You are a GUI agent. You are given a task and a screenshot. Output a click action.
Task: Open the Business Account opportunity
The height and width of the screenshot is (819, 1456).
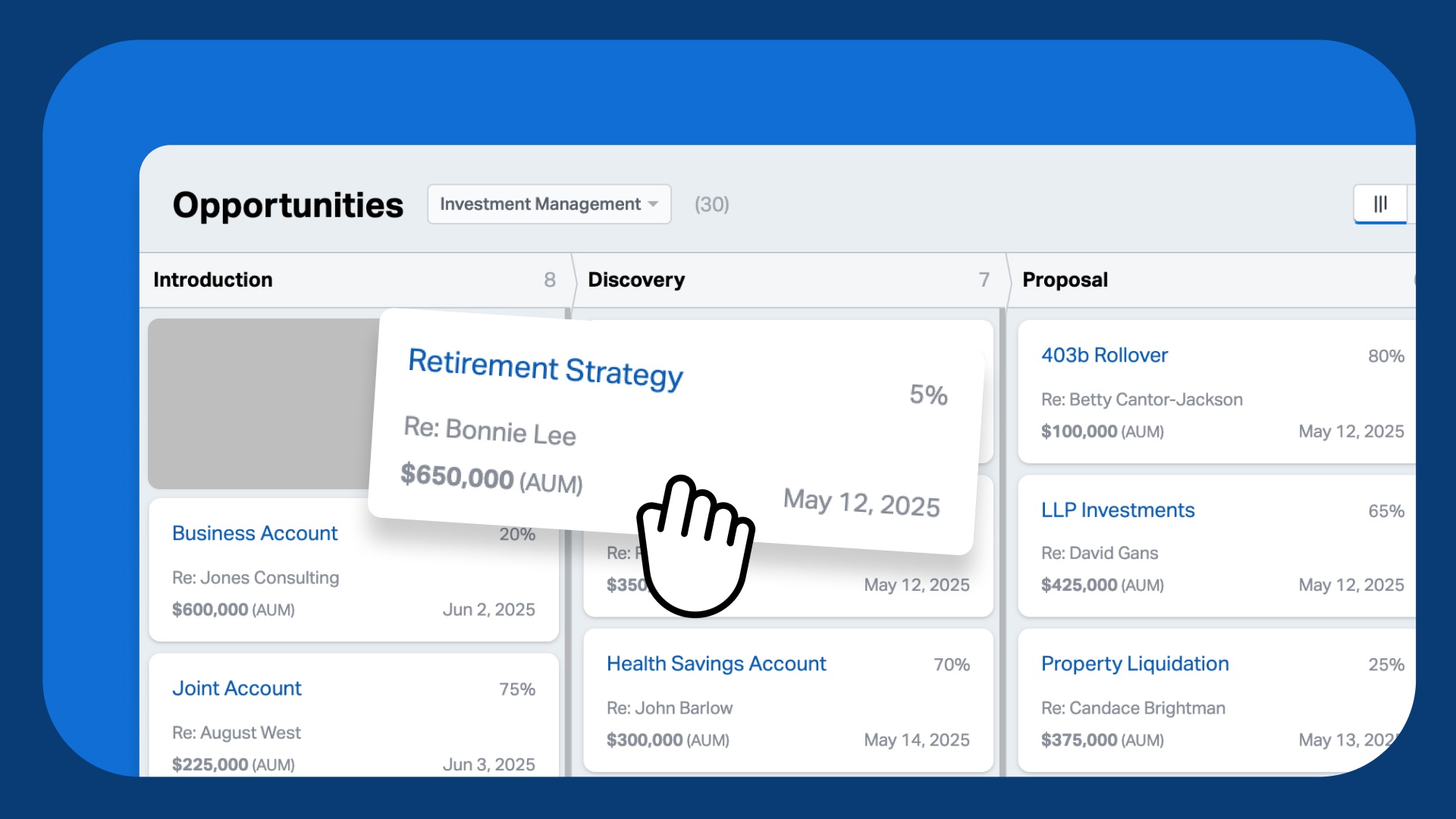255,533
